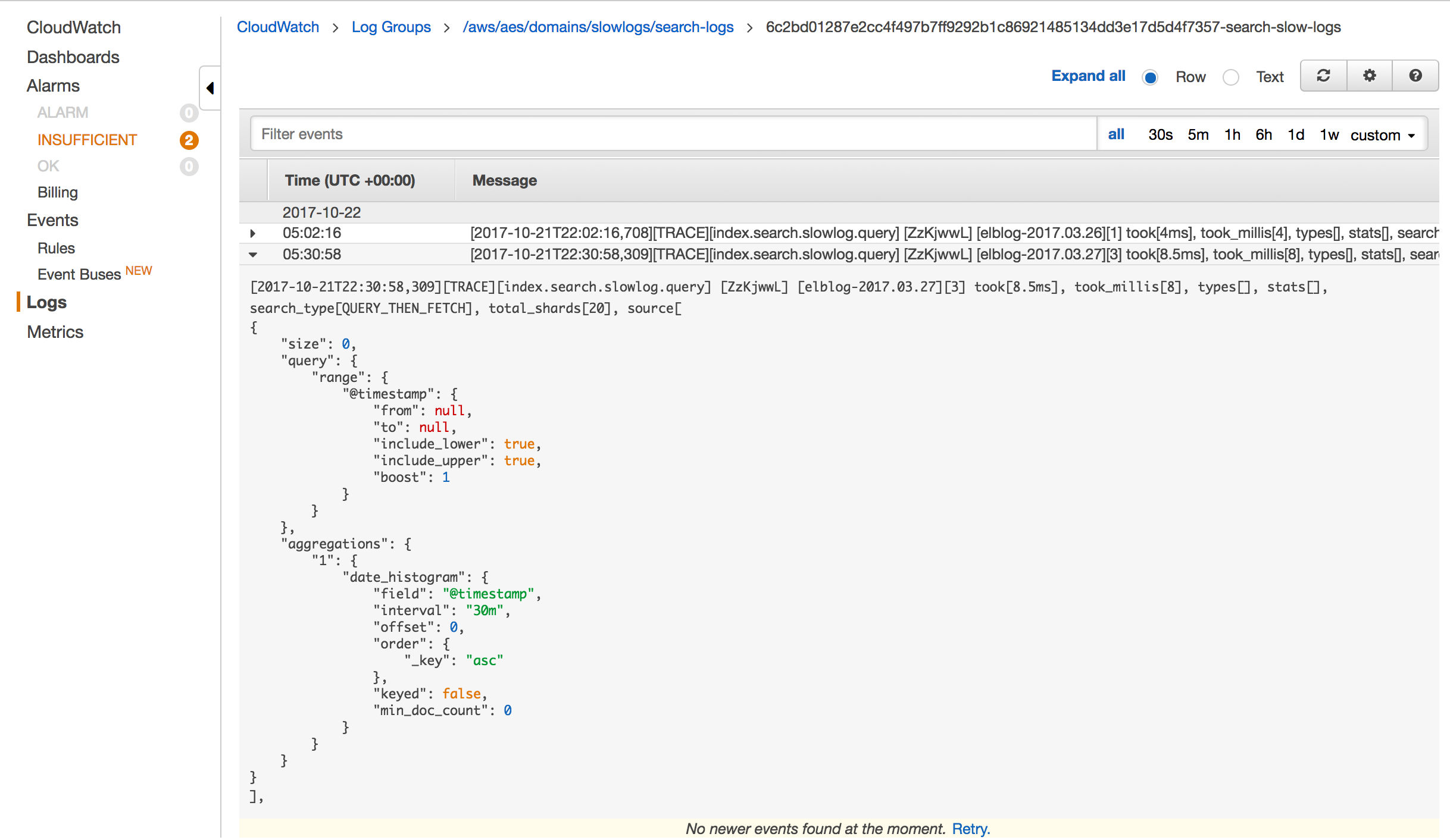Viewport: 1450px width, 840px height.
Task: Open Metrics in the sidebar
Action: pos(55,331)
